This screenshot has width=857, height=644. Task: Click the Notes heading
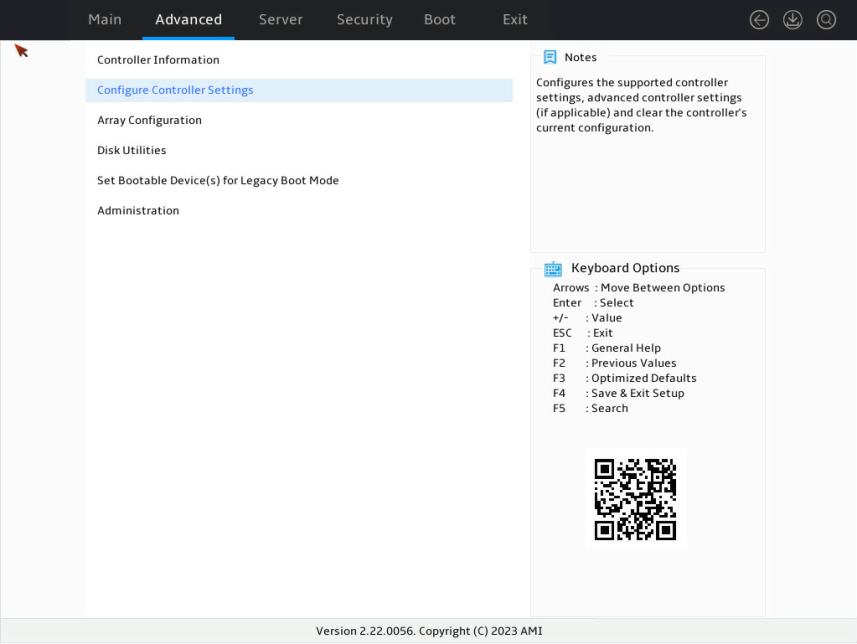click(x=580, y=57)
